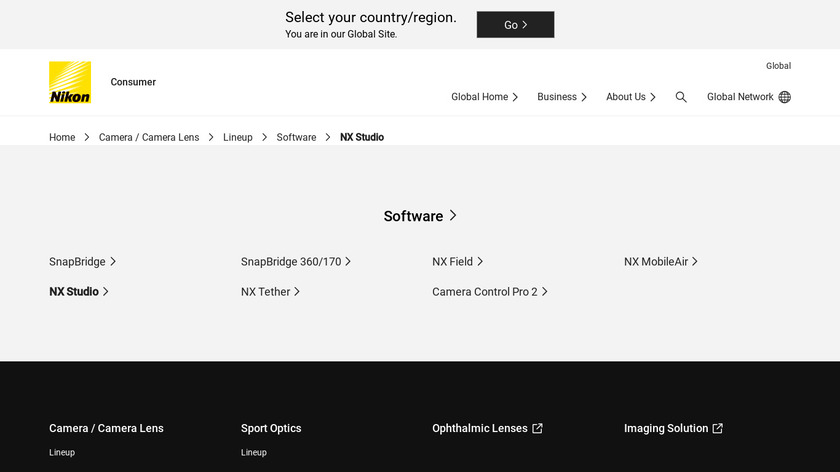
Task: Click chevron after Business
Action: [584, 97]
